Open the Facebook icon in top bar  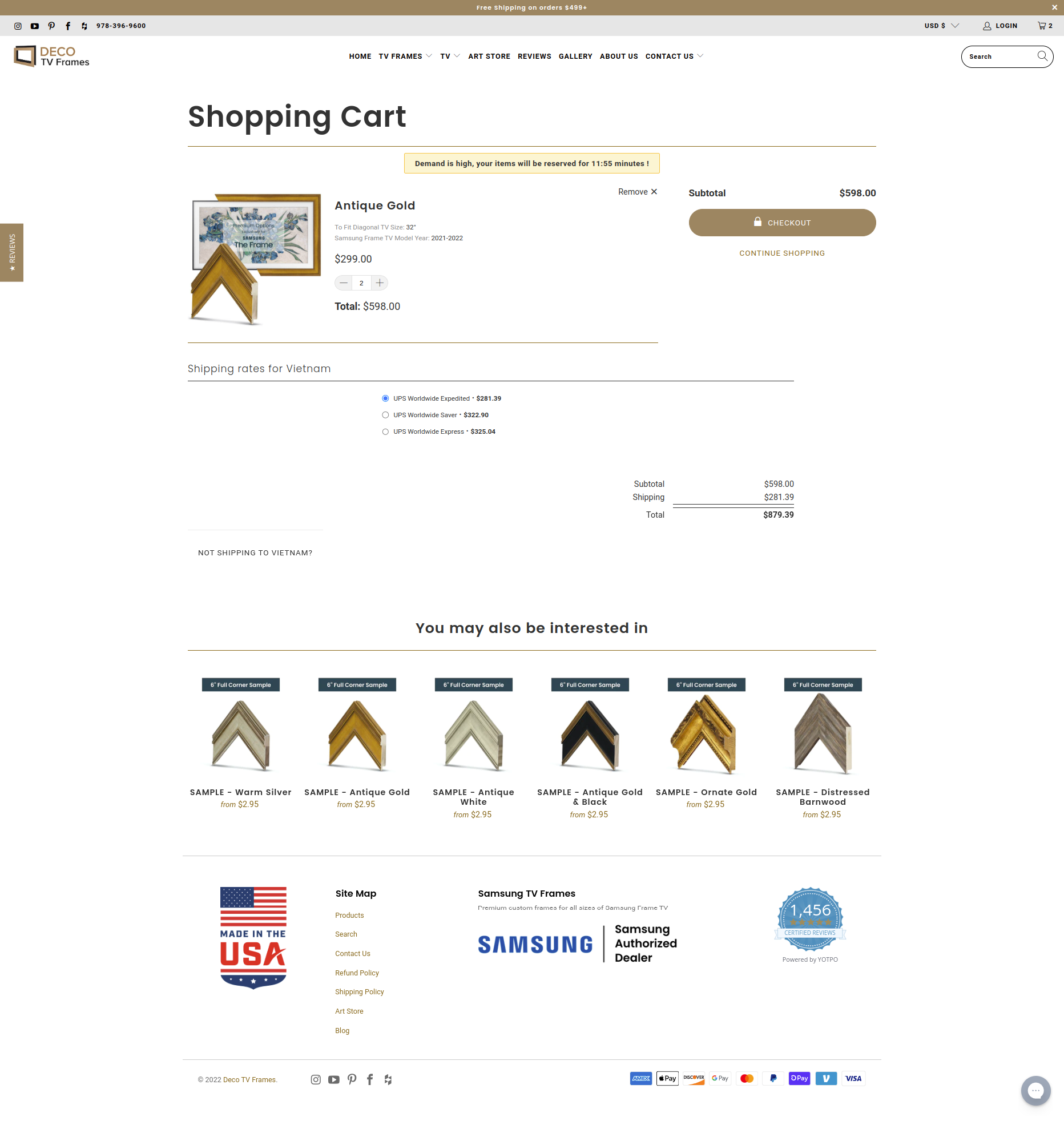click(x=68, y=26)
